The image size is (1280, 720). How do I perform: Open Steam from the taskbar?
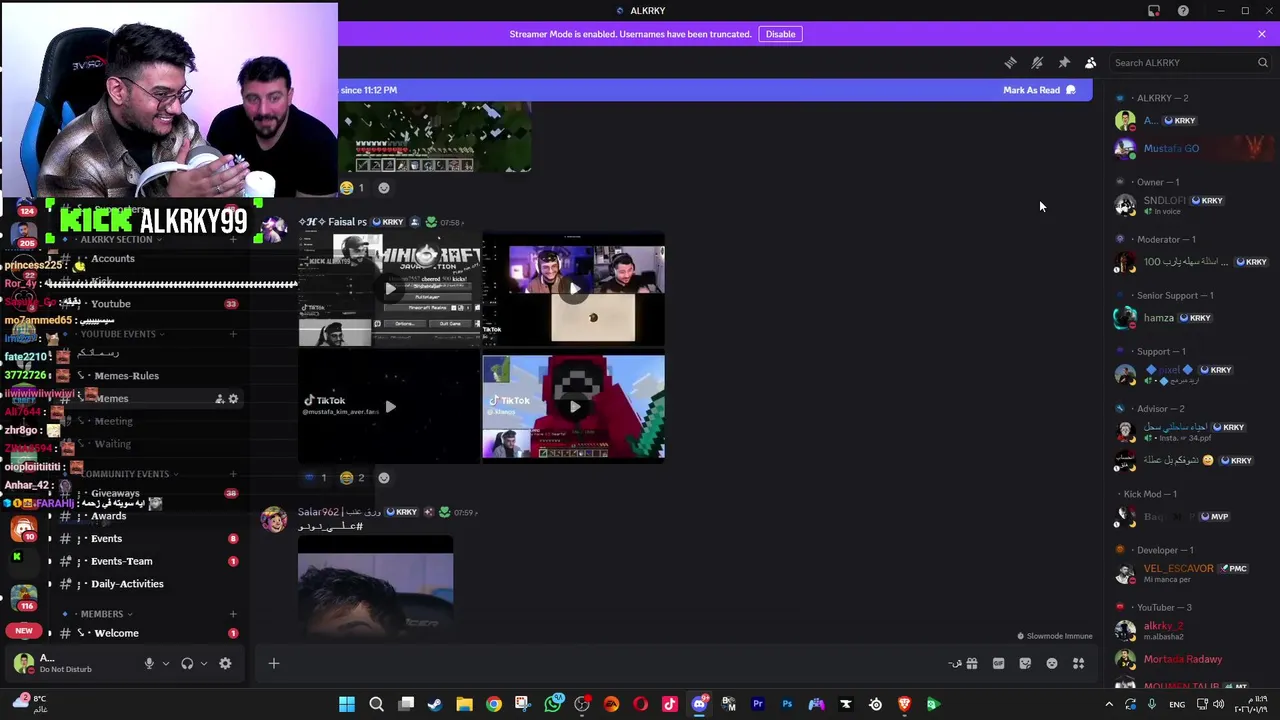pos(435,705)
